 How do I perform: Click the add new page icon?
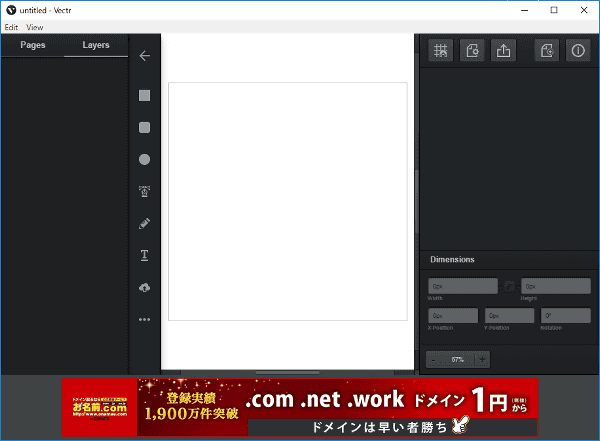coord(547,51)
